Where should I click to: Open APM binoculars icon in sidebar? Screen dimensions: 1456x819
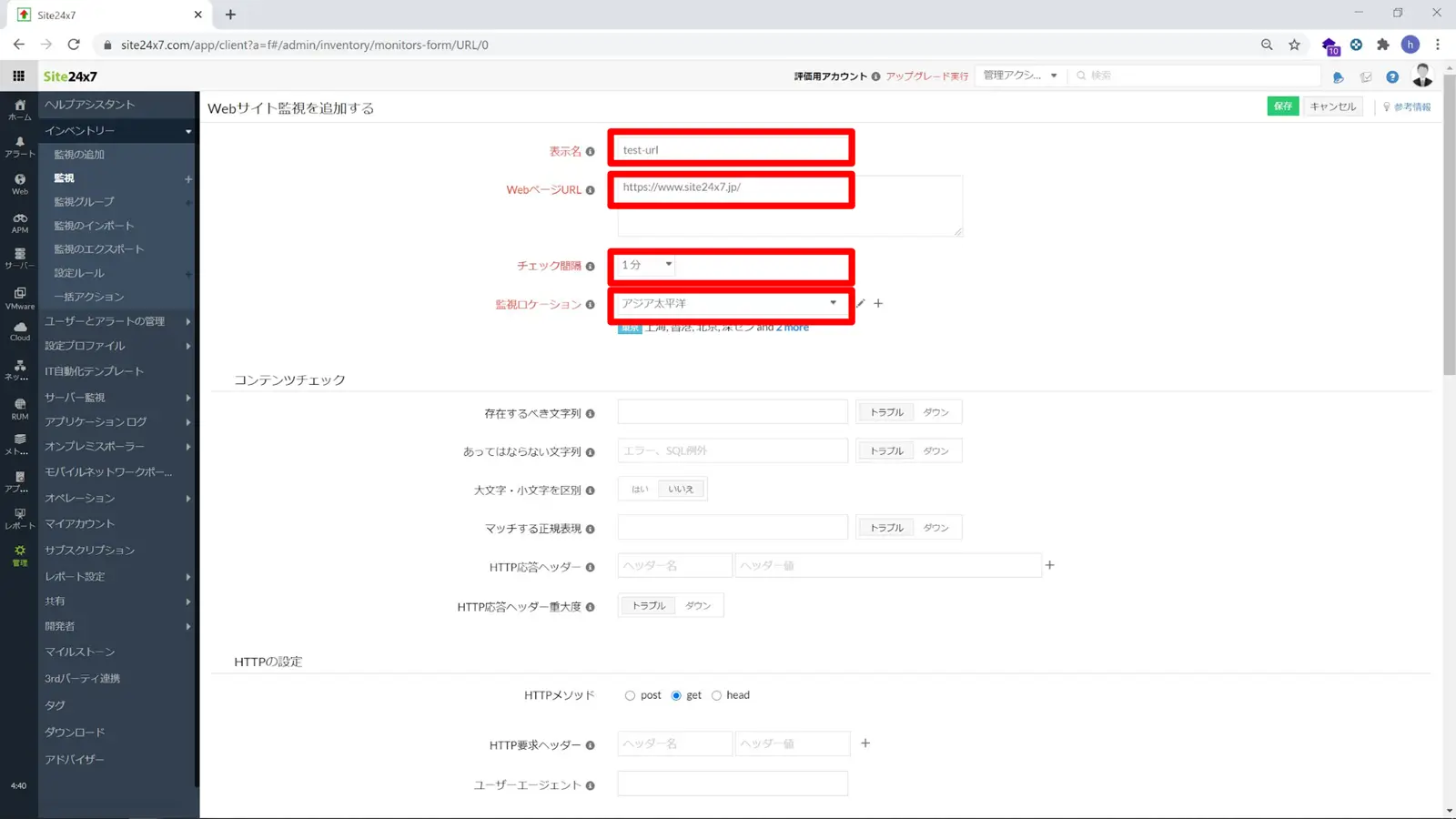(x=19, y=223)
